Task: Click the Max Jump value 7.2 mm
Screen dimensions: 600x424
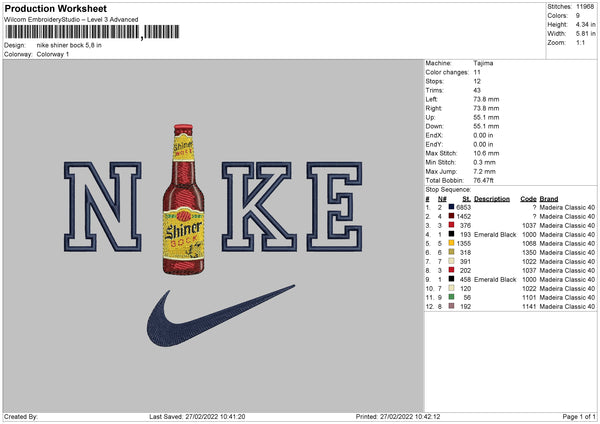Action: pyautogui.click(x=484, y=171)
